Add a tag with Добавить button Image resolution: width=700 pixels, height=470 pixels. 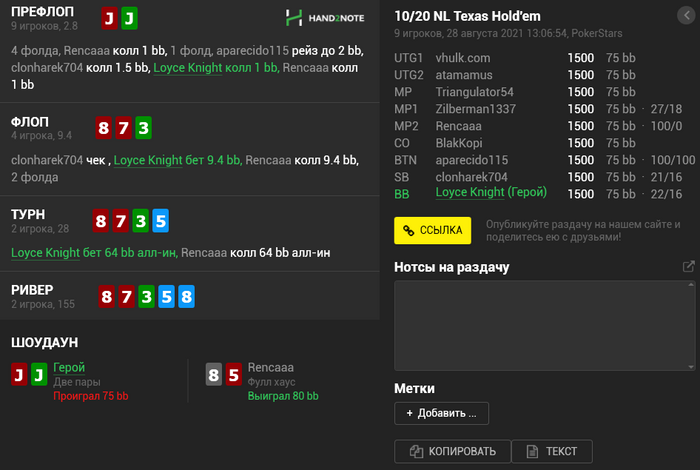pos(442,413)
